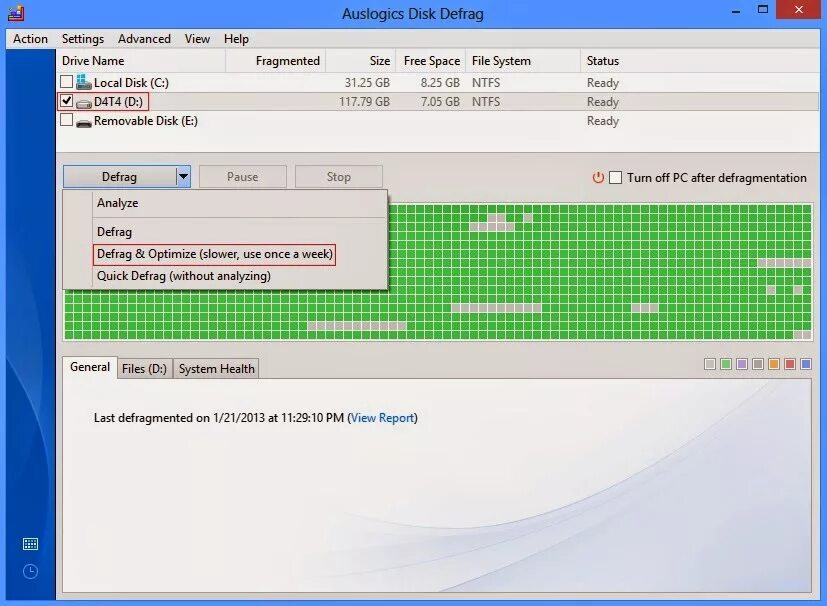This screenshot has width=827, height=606.
Task: Select Quick Defrag (without analyzing)
Action: pyautogui.click(x=184, y=276)
